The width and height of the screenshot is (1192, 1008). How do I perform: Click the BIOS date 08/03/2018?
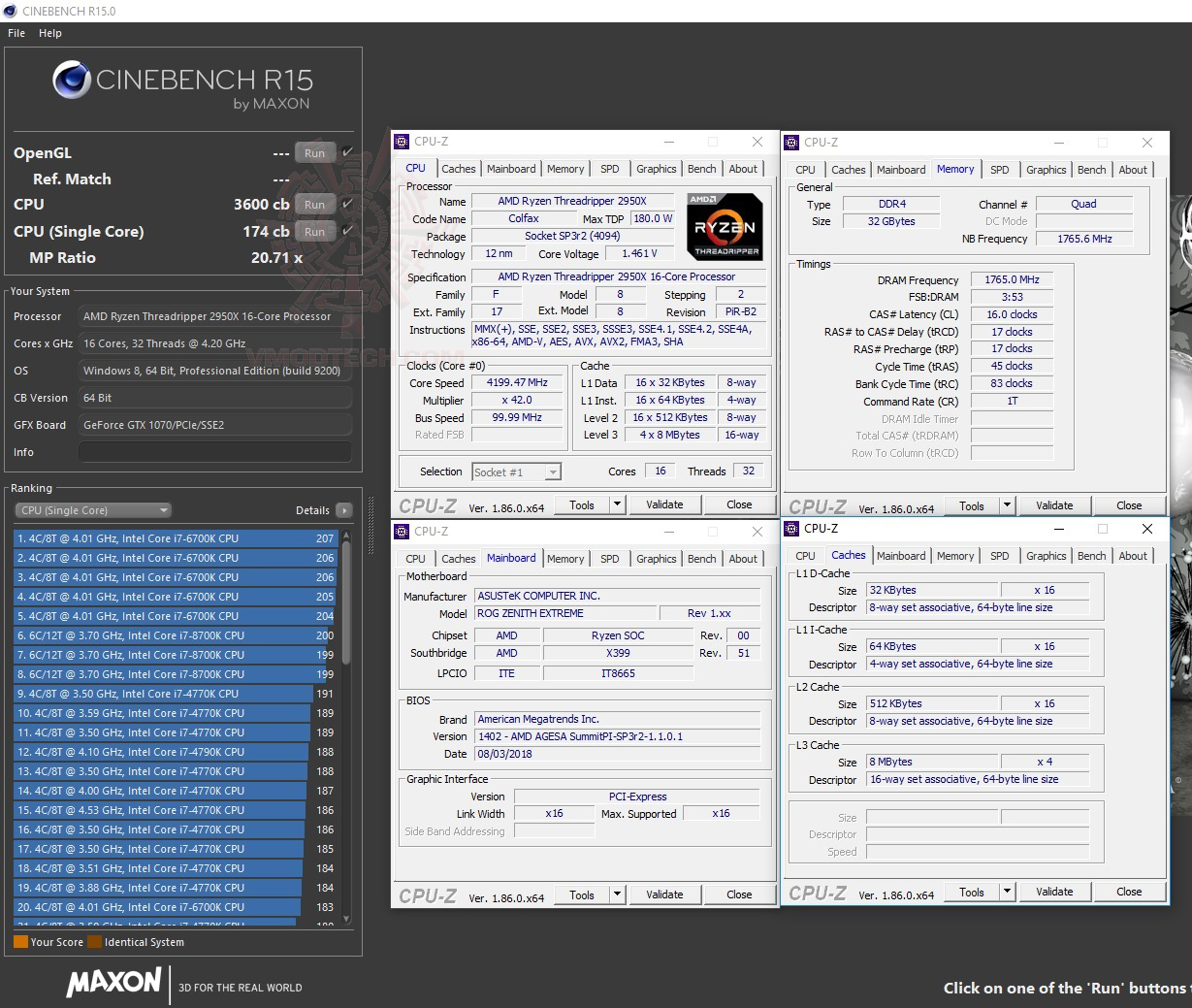pos(617,754)
